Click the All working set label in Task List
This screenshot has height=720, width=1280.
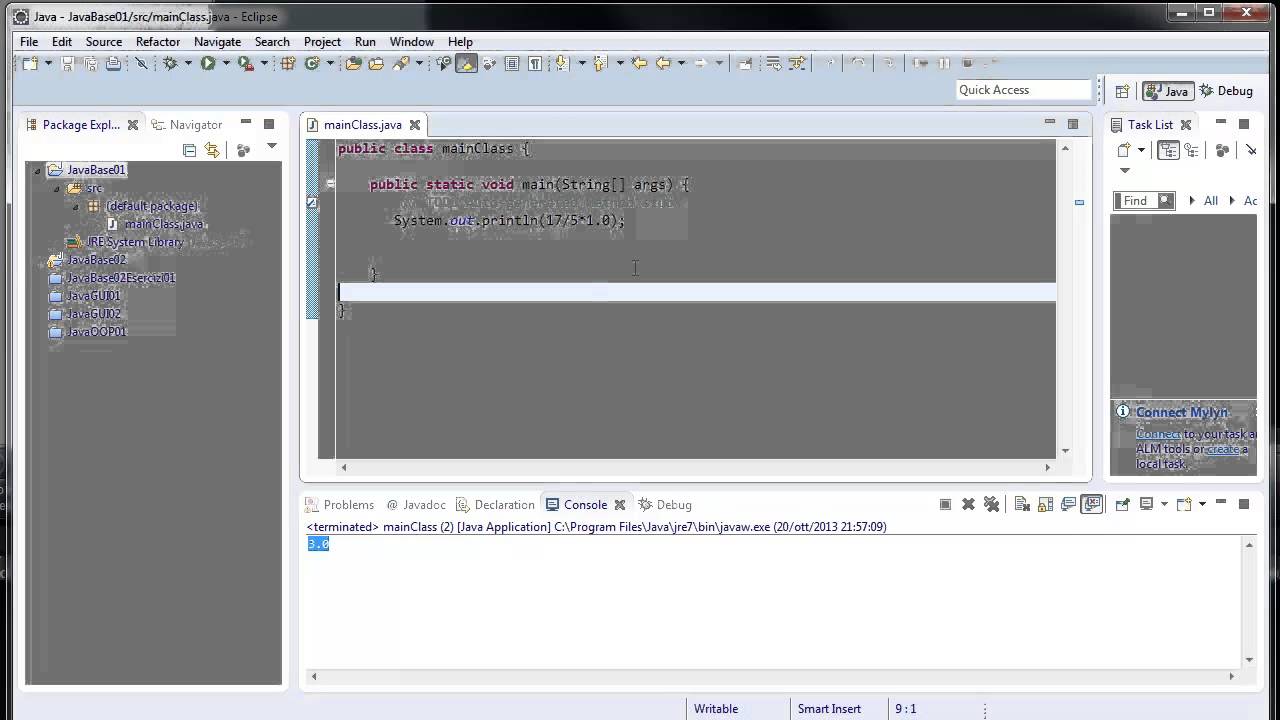click(1211, 201)
